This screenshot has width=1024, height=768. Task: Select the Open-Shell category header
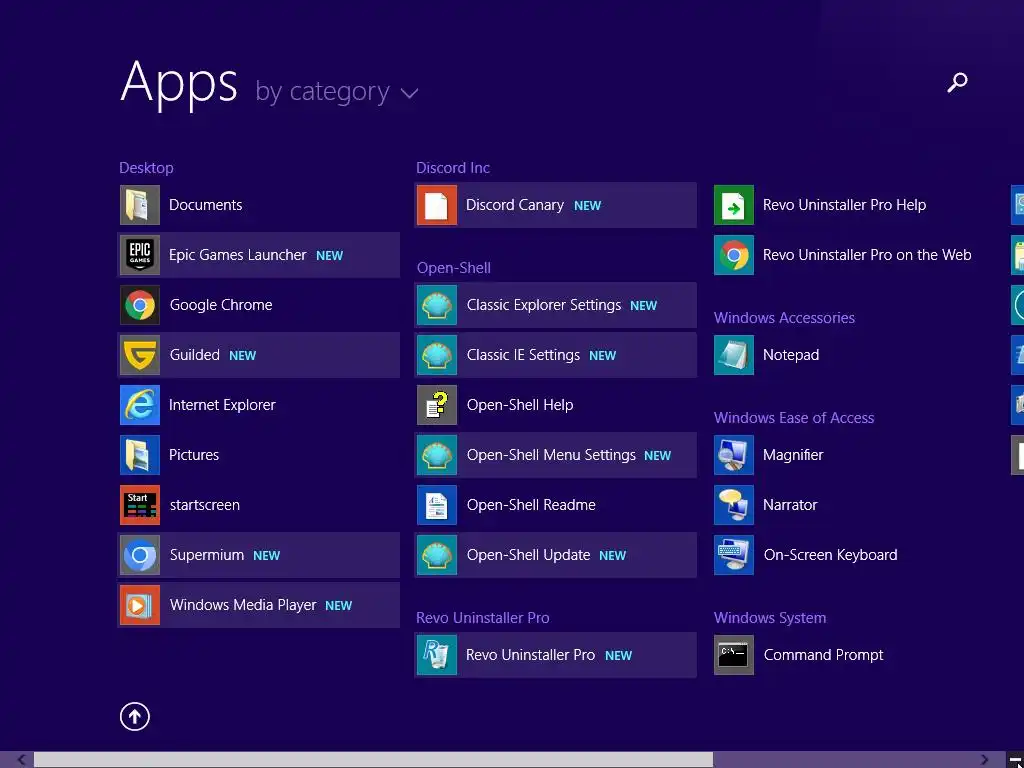pos(454,268)
